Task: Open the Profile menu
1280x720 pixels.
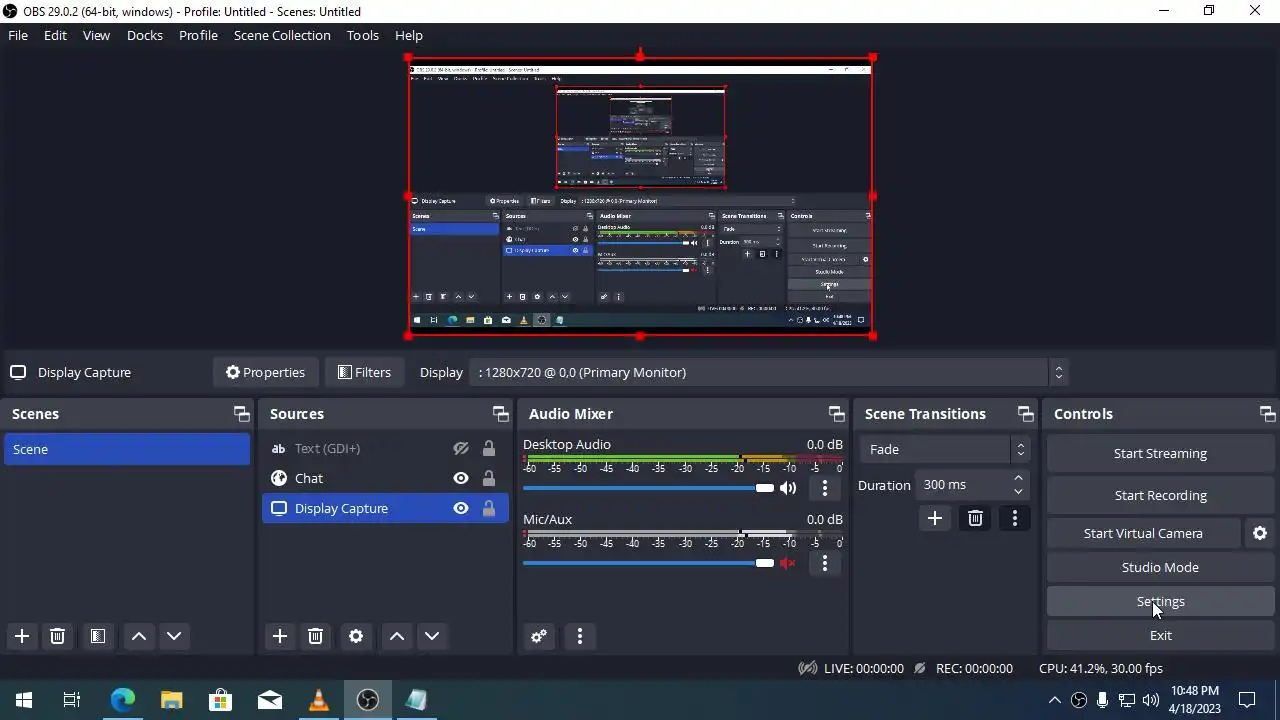Action: pyautogui.click(x=198, y=35)
